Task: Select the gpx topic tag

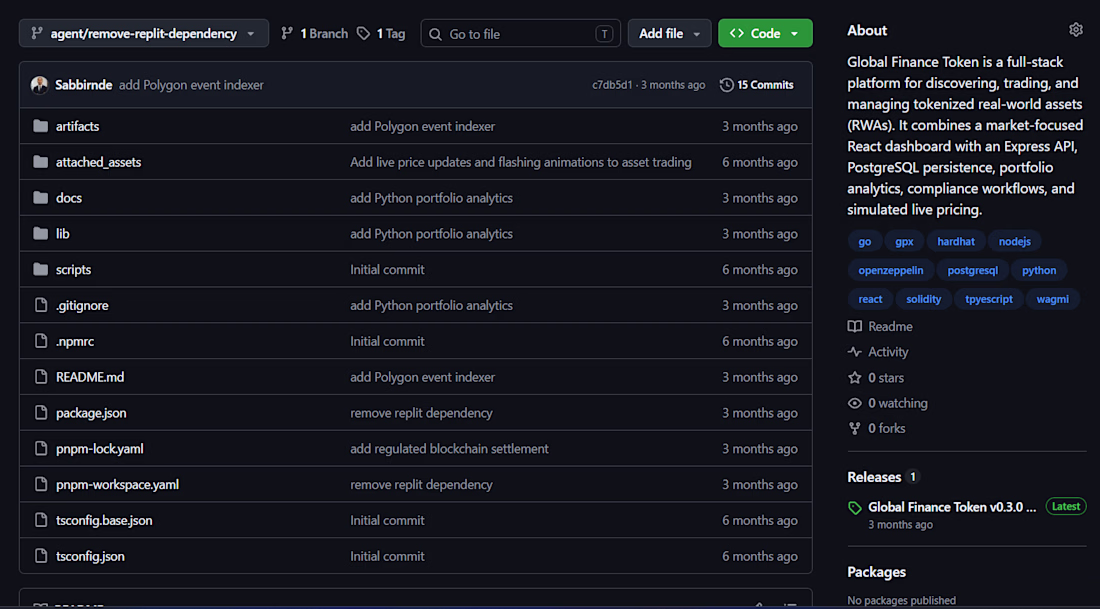Action: (x=904, y=241)
